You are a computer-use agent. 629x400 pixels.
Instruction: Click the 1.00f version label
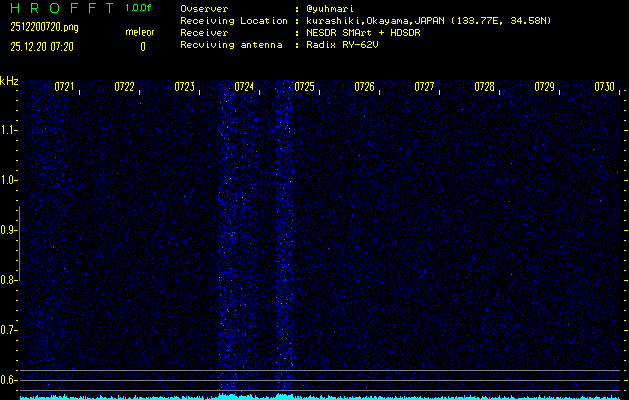coord(139,8)
